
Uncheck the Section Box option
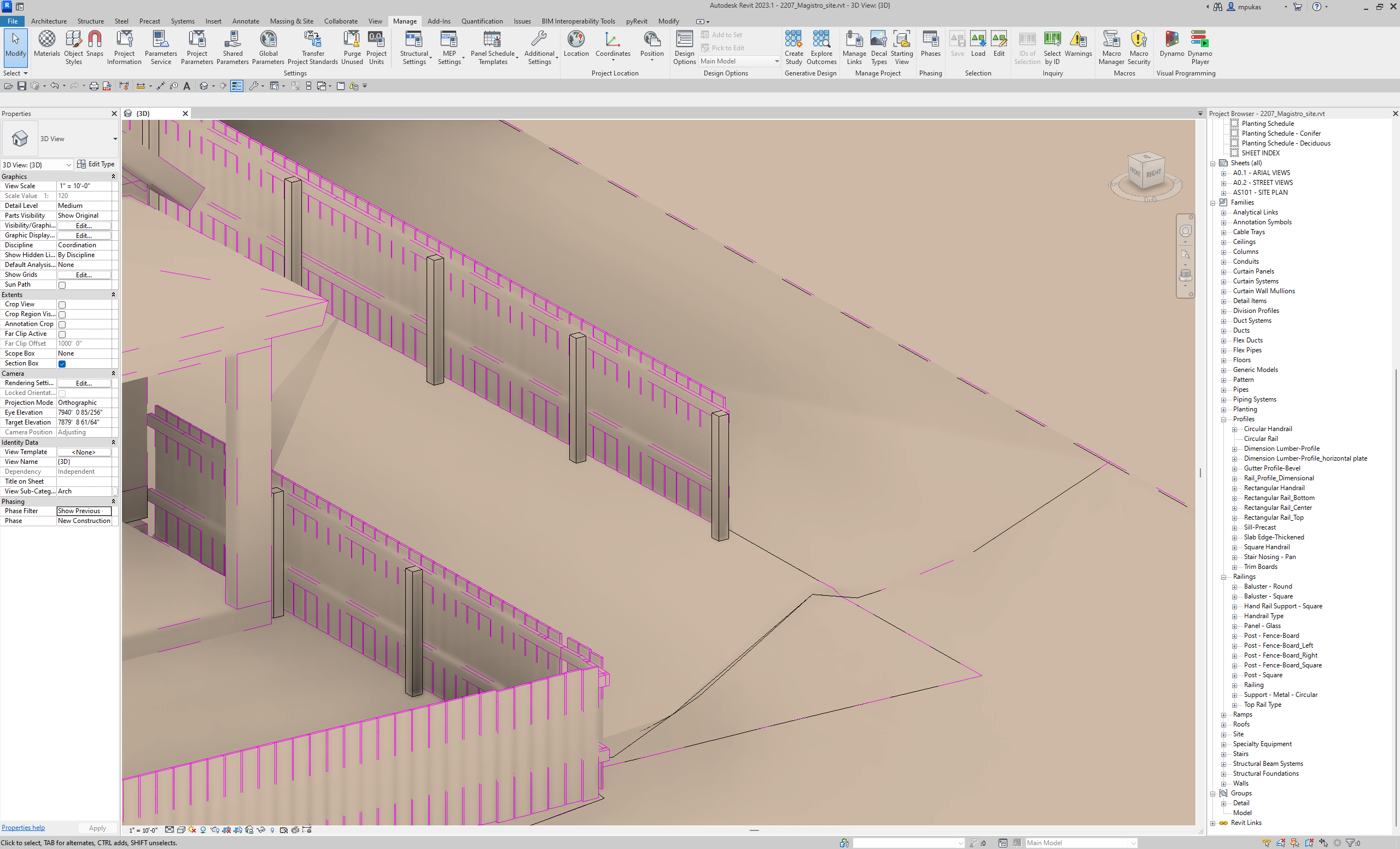click(61, 364)
